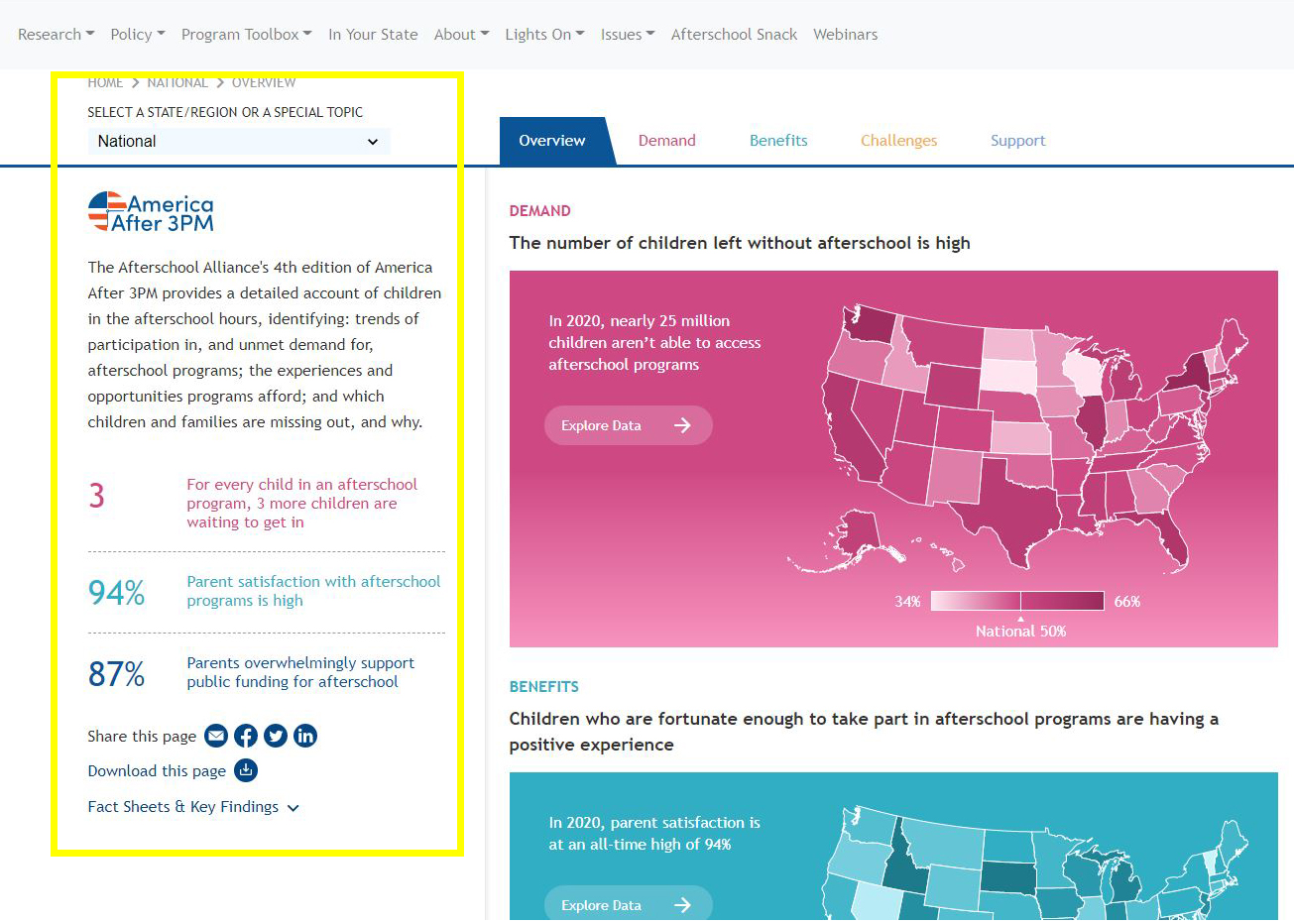Screen dimensions: 1294x924
Task: Switch to the Support tab
Action: [x=1018, y=141]
